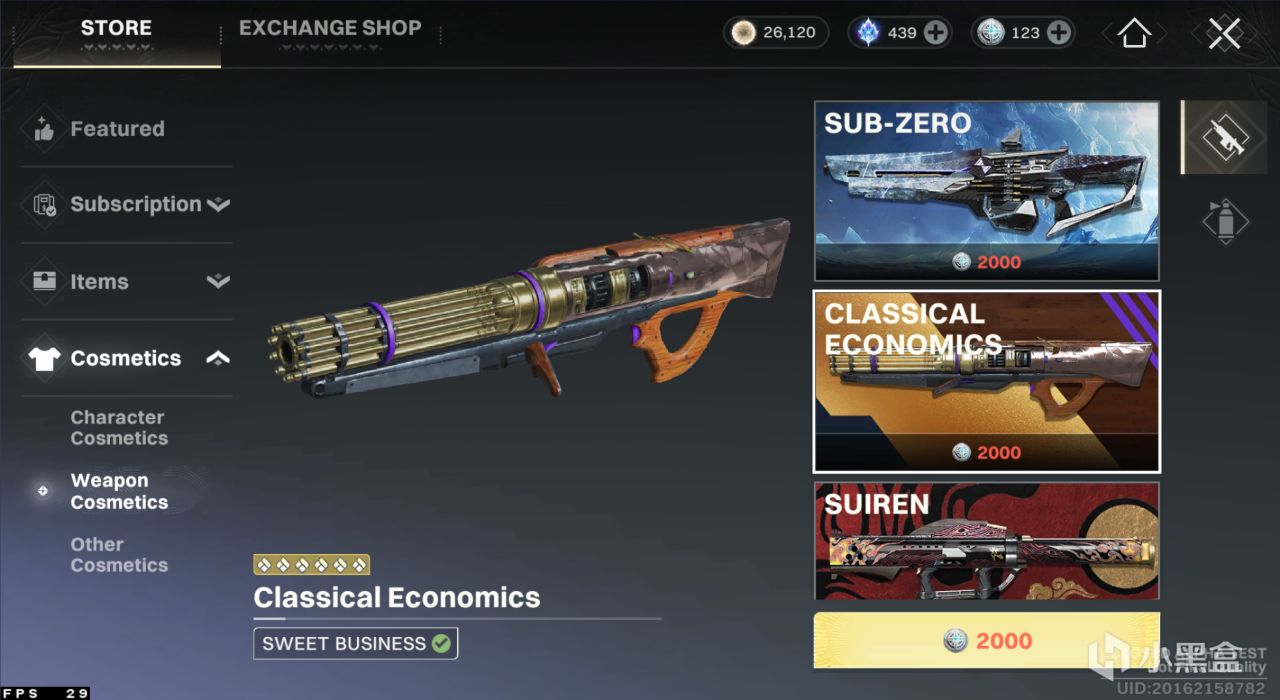
Task: Open Character Cosmetics subcategory
Action: click(x=118, y=428)
